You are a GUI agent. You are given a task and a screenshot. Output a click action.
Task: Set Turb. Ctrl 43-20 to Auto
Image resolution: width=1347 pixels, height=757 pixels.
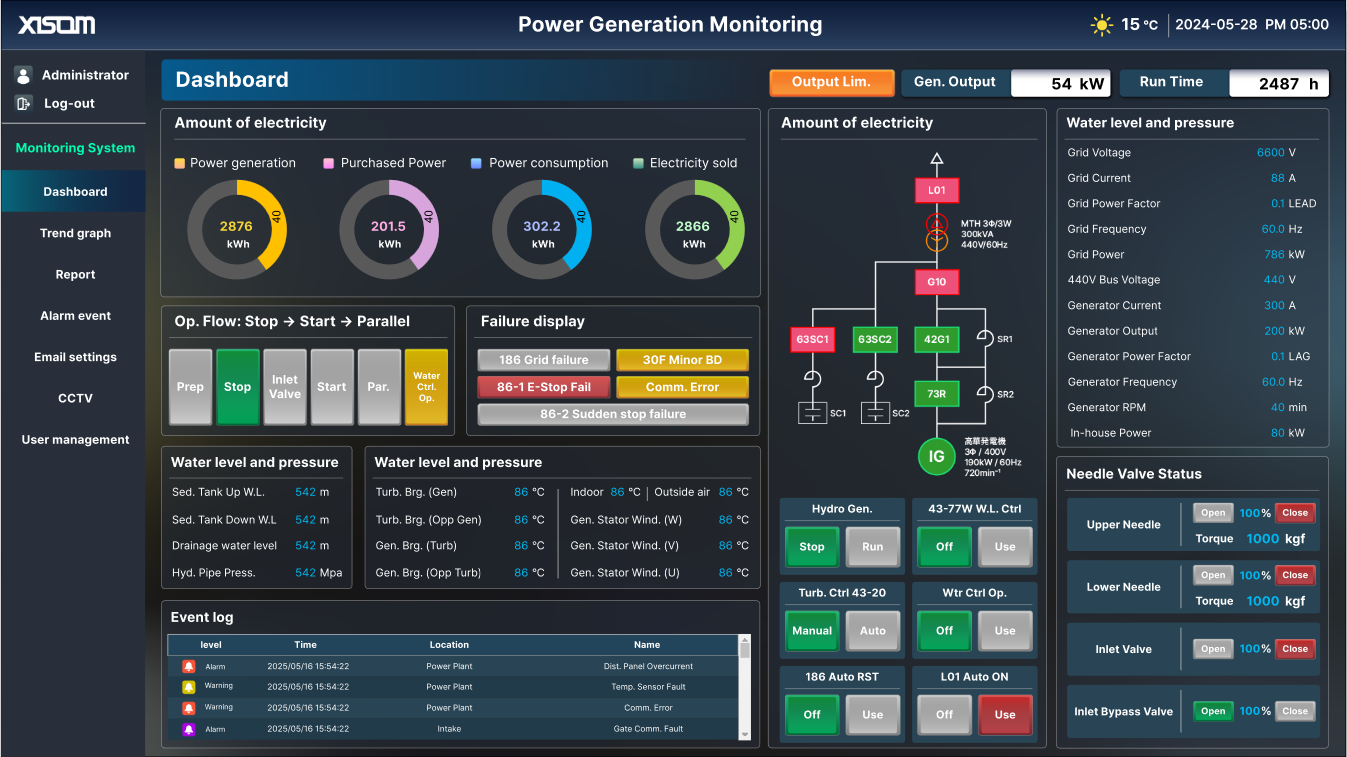pos(871,631)
